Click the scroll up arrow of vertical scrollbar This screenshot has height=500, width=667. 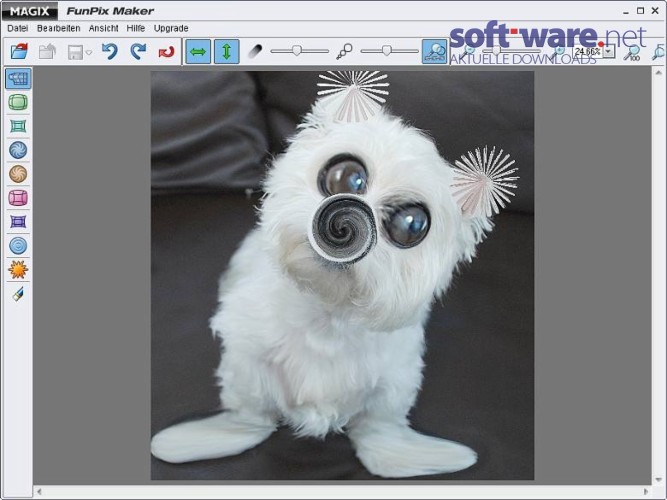658,73
